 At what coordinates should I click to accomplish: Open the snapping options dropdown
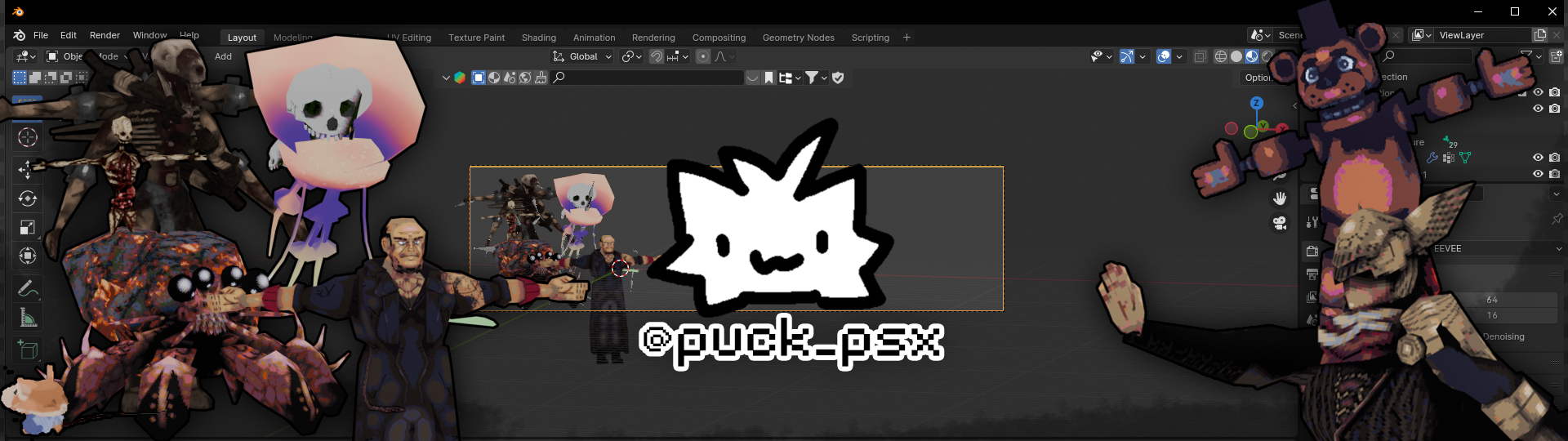[x=677, y=56]
